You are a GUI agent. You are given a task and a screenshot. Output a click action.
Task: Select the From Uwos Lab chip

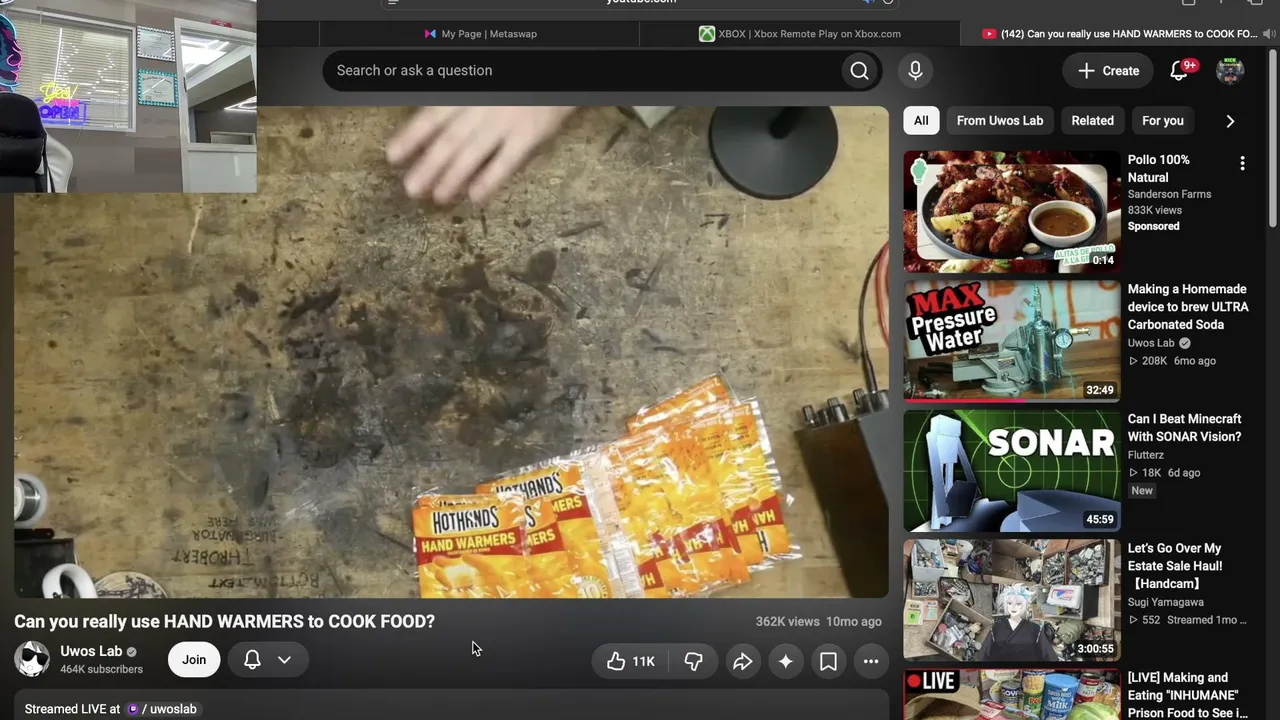[1000, 121]
